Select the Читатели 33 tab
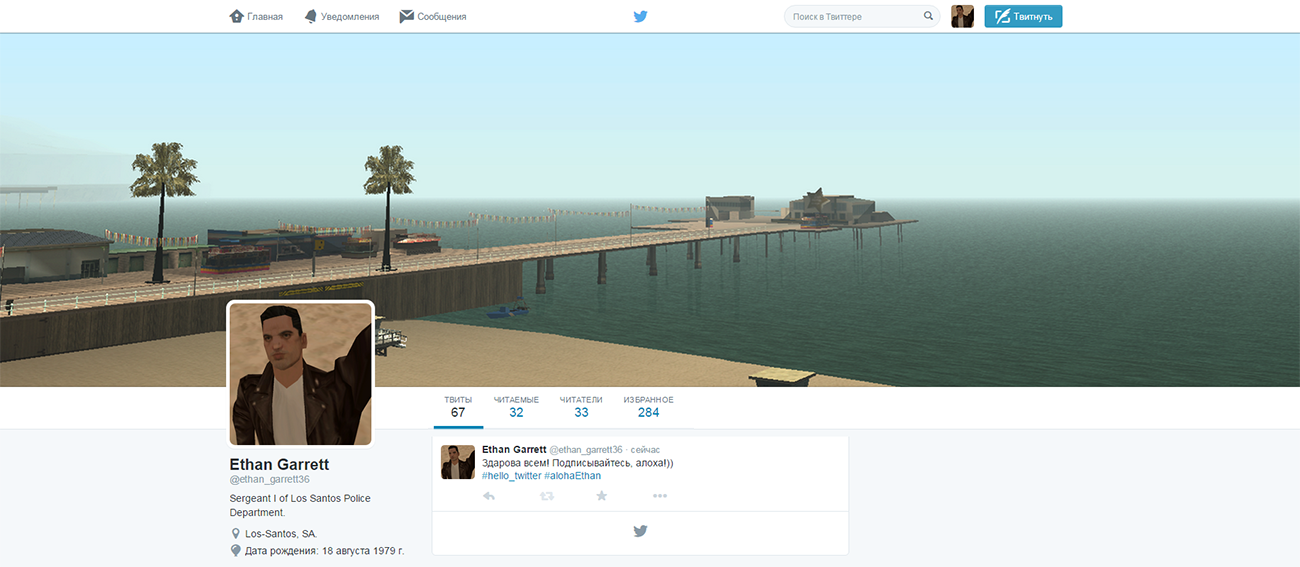 click(581, 407)
